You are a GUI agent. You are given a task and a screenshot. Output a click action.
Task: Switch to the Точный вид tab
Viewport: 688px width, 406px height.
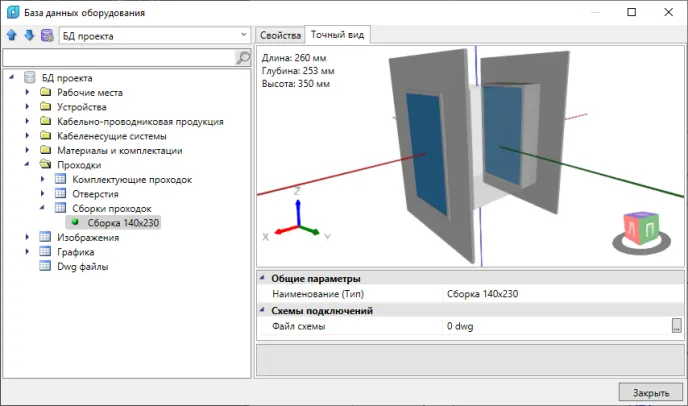point(338,35)
